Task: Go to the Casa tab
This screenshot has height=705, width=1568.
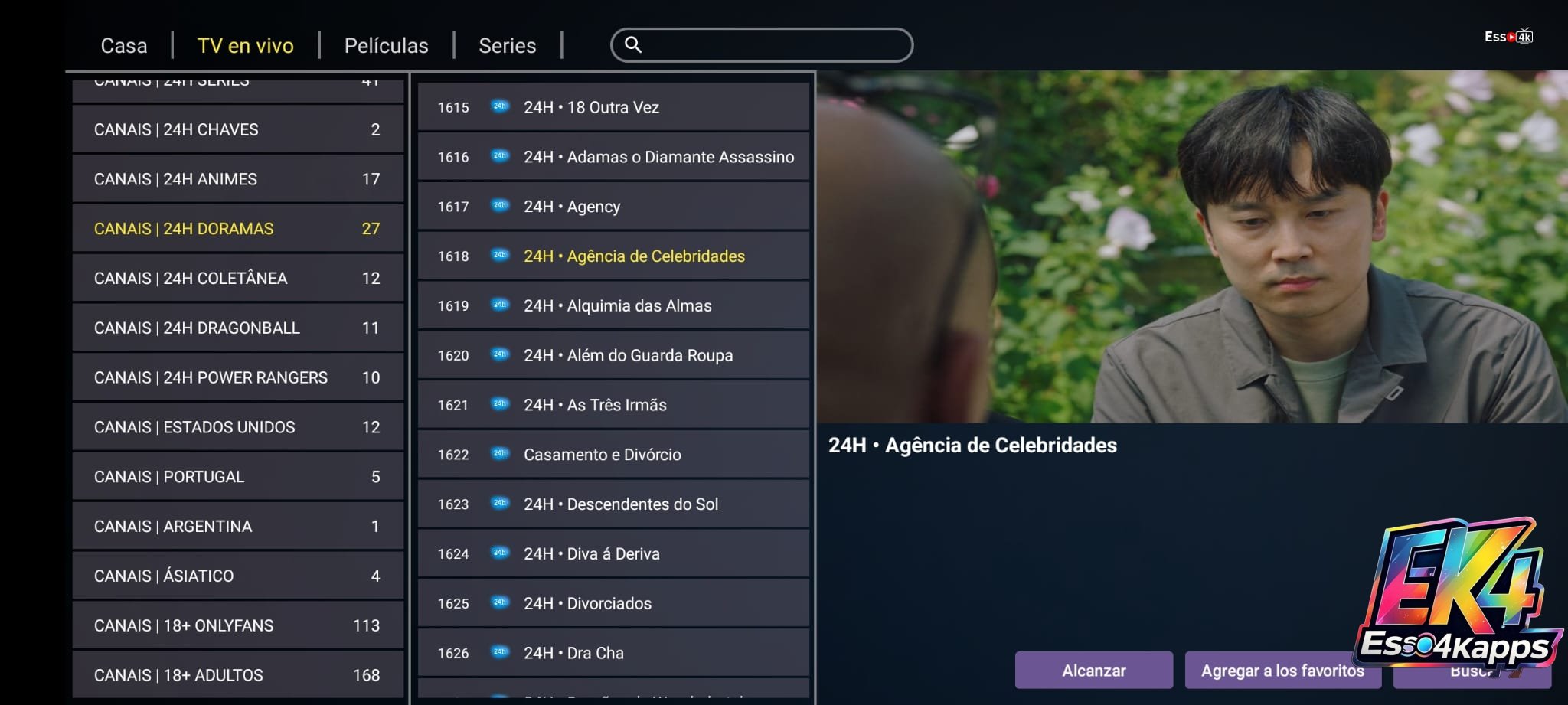Action: tap(124, 45)
